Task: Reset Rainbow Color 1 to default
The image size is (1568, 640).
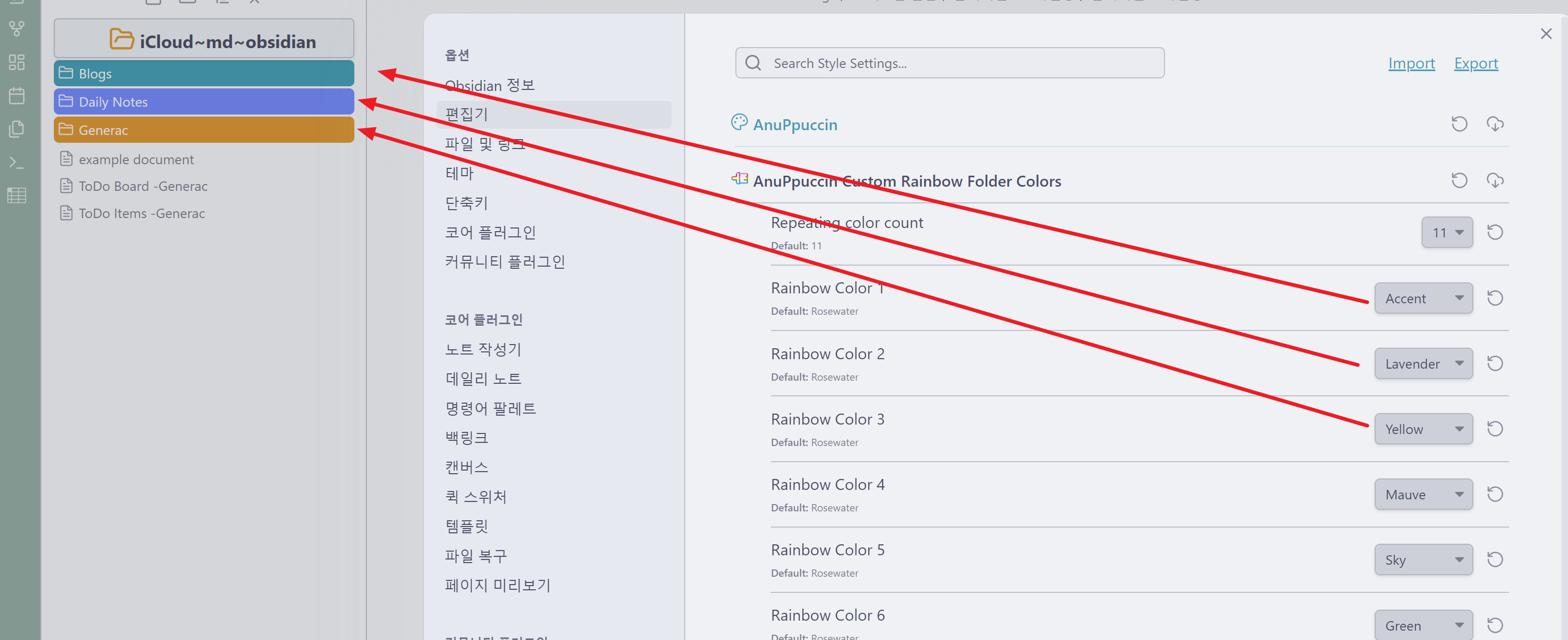Action: coord(1495,298)
